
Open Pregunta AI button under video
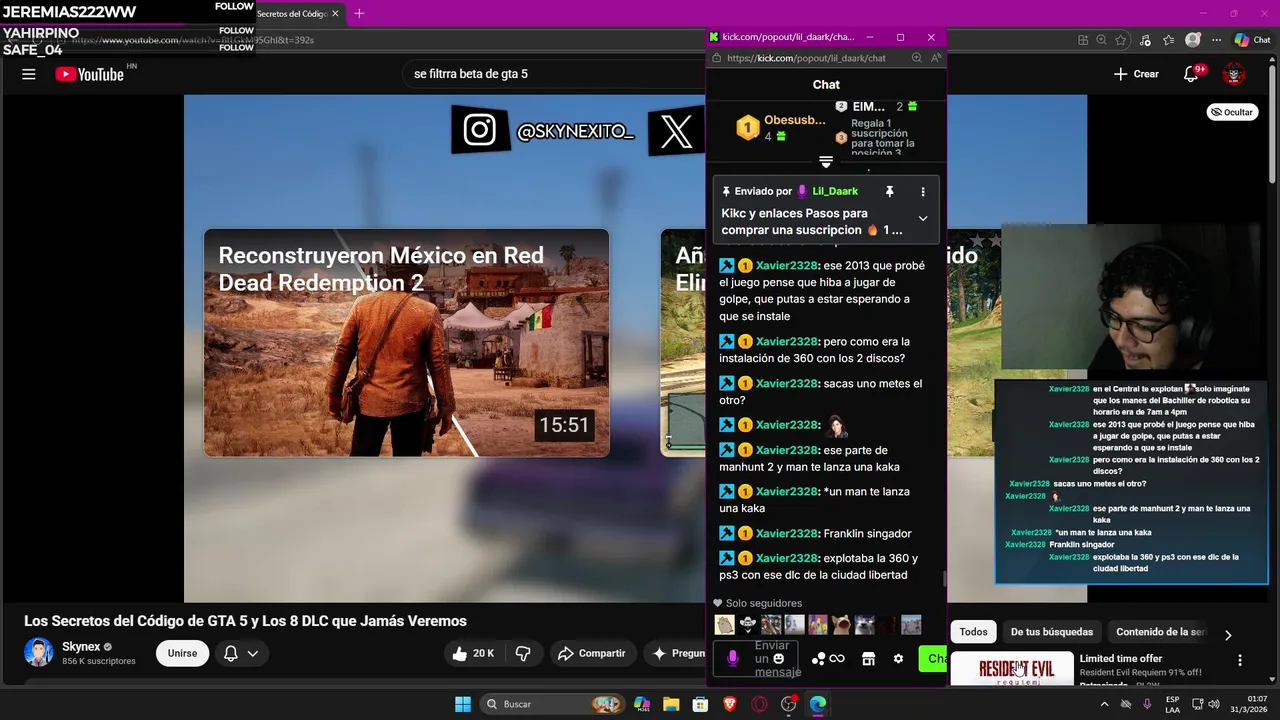coord(676,653)
